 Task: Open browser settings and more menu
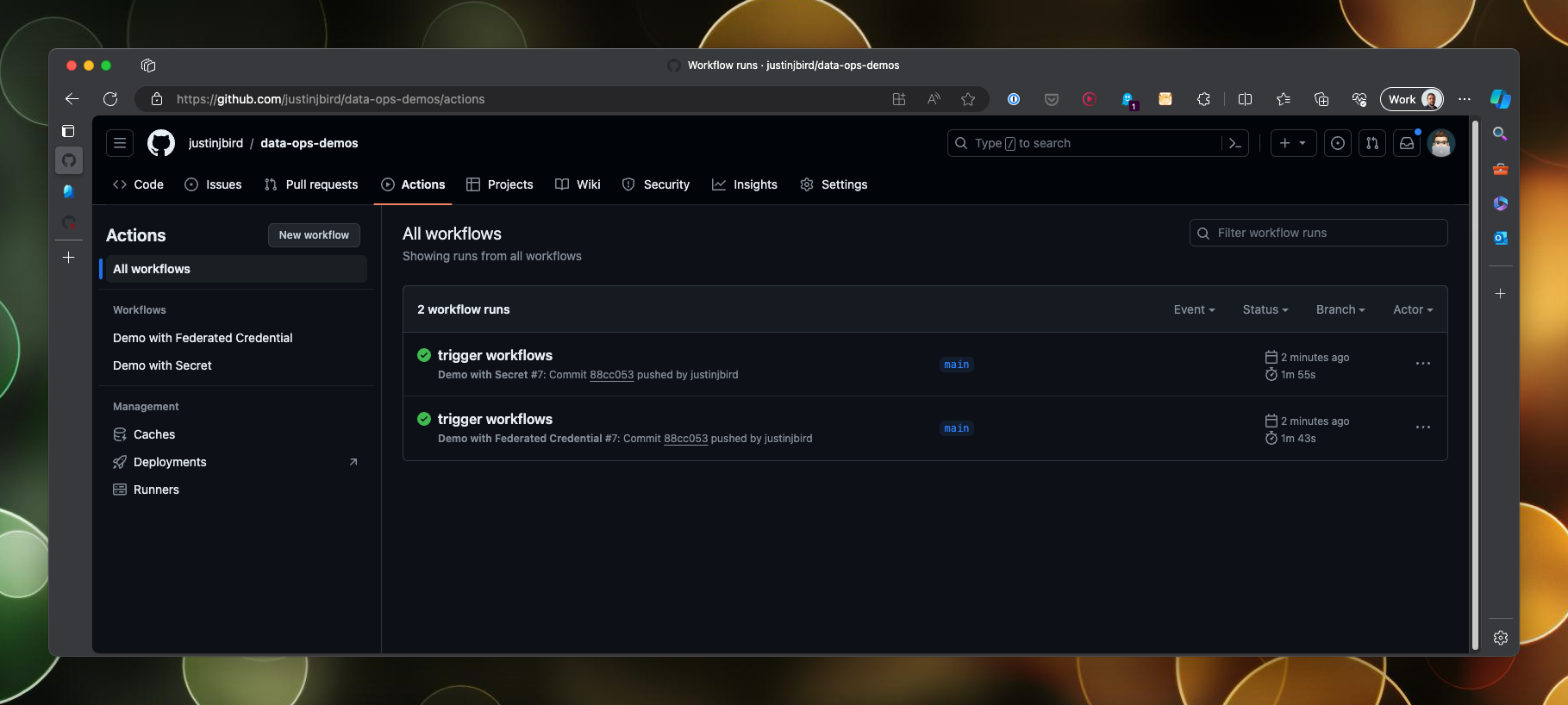1465,99
